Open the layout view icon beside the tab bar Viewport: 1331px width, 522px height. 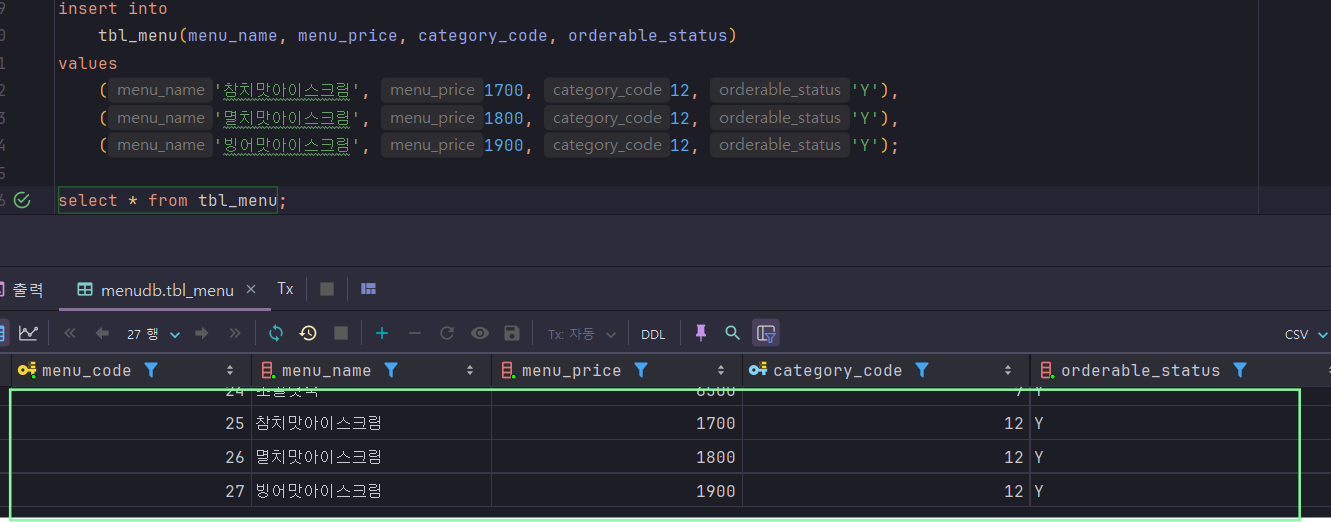pos(368,289)
